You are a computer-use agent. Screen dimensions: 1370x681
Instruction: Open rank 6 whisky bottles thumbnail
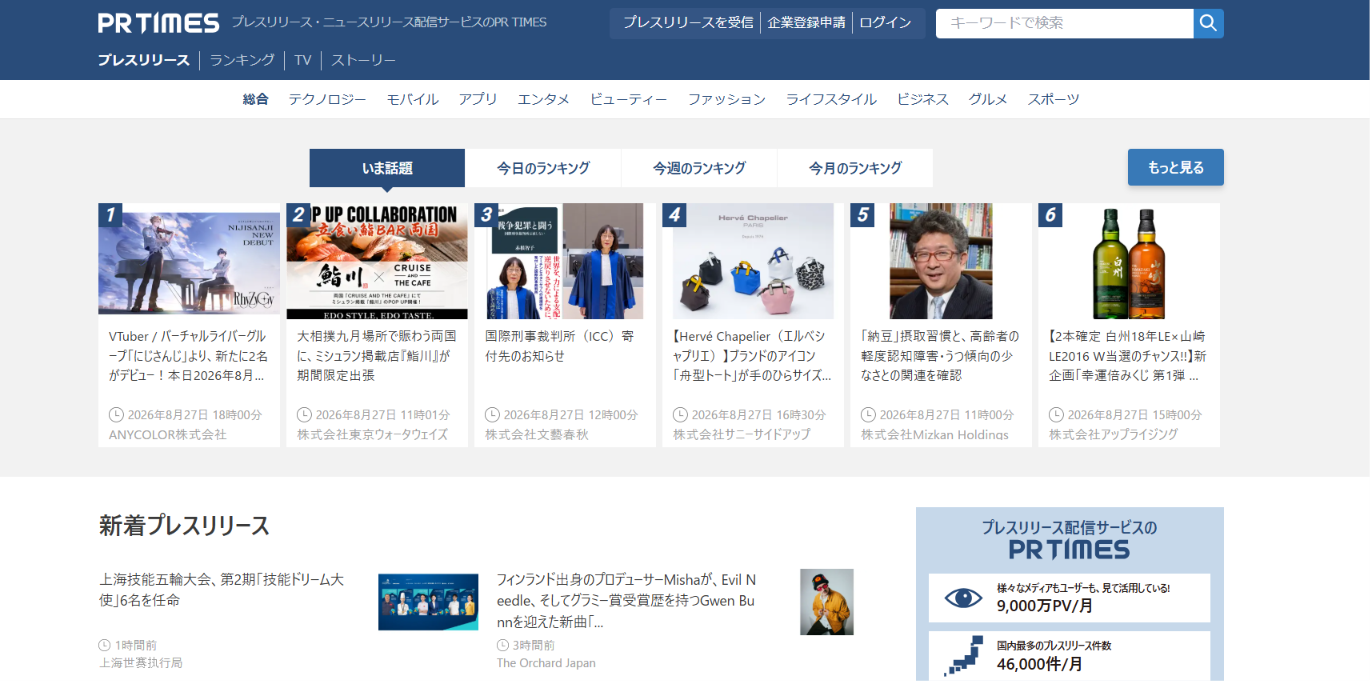(1129, 261)
